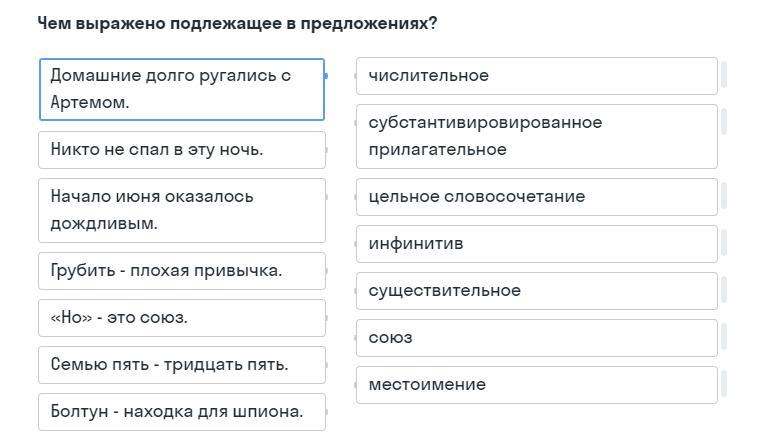Choose 'субстантивированное прилагательное' answer option

coord(537,136)
